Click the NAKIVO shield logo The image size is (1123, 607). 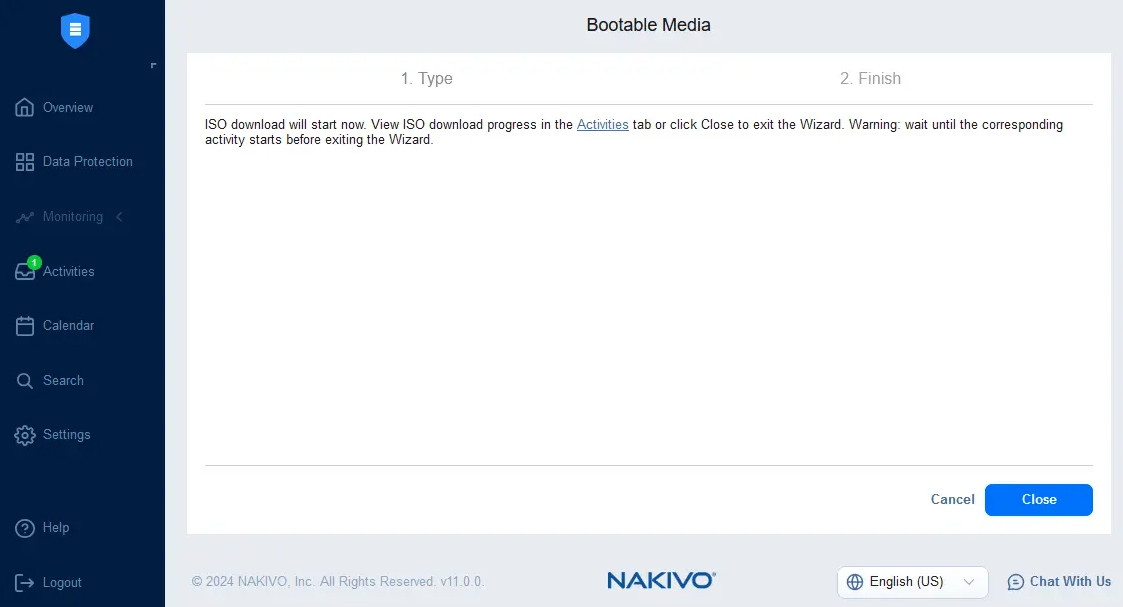[x=75, y=30]
